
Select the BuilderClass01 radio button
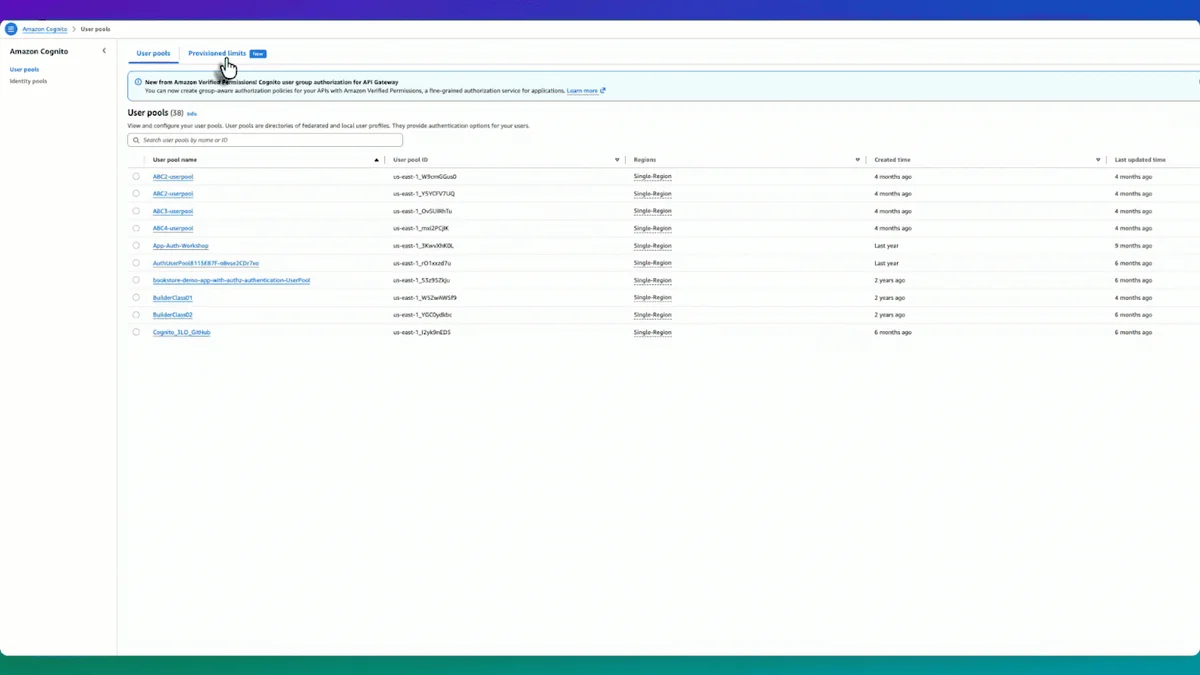pos(136,297)
